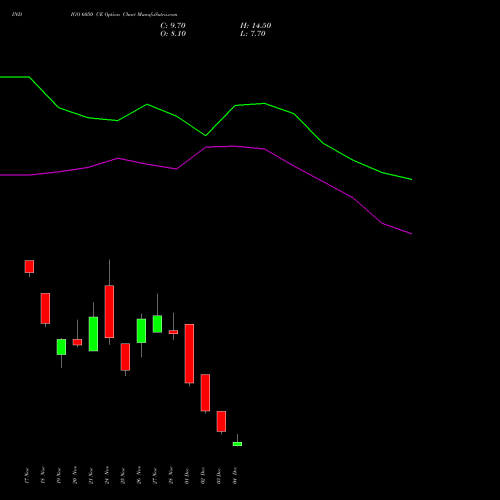Click the 18 Nov date label
This screenshot has height=500, width=500.
coord(43,475)
